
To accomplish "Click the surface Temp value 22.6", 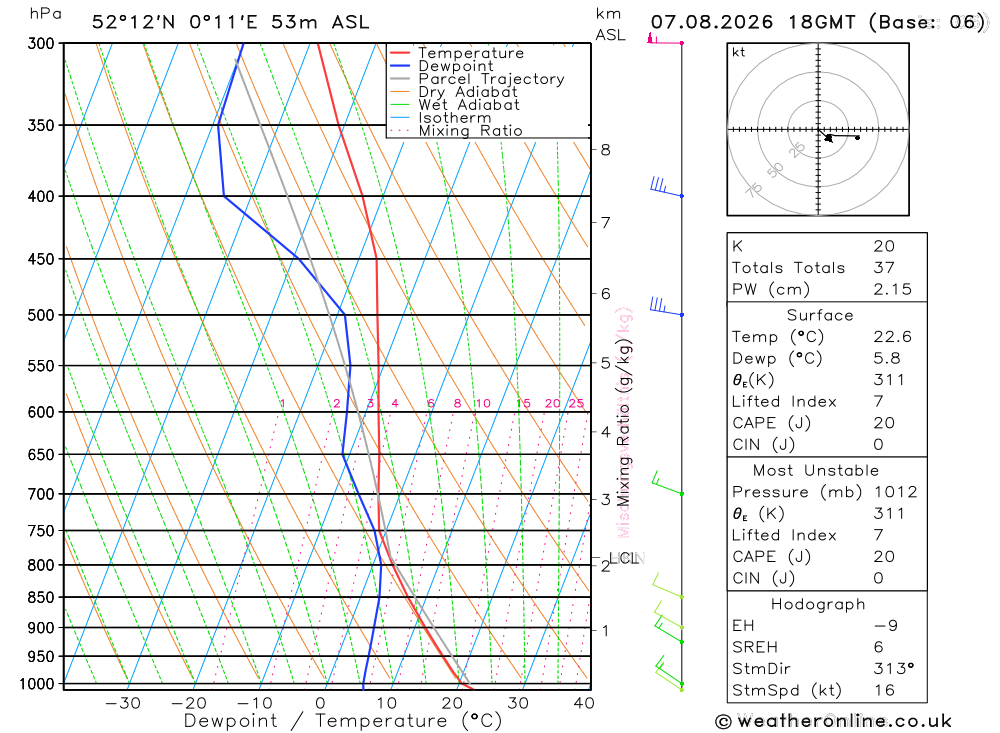I will [x=893, y=337].
